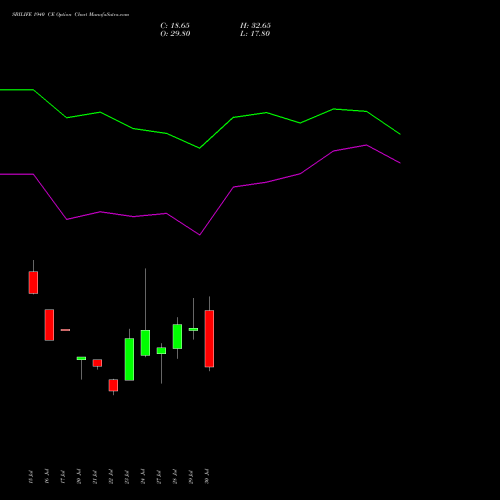Click the 15 Jul date label

[31, 477]
